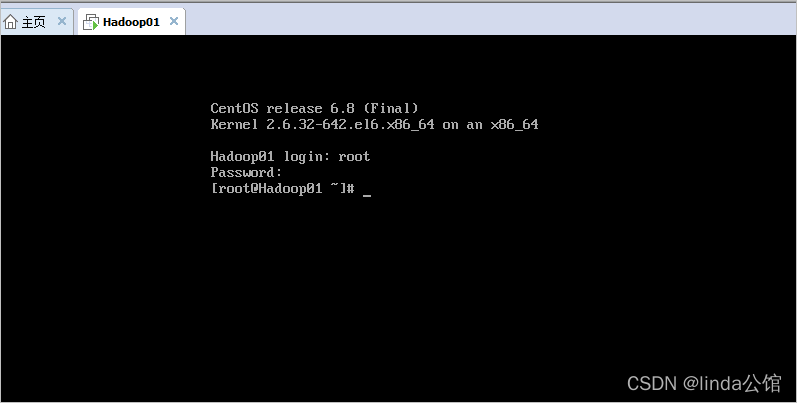This screenshot has height=403, width=797.
Task: Click the Hadoop01 login label
Action: 270,156
